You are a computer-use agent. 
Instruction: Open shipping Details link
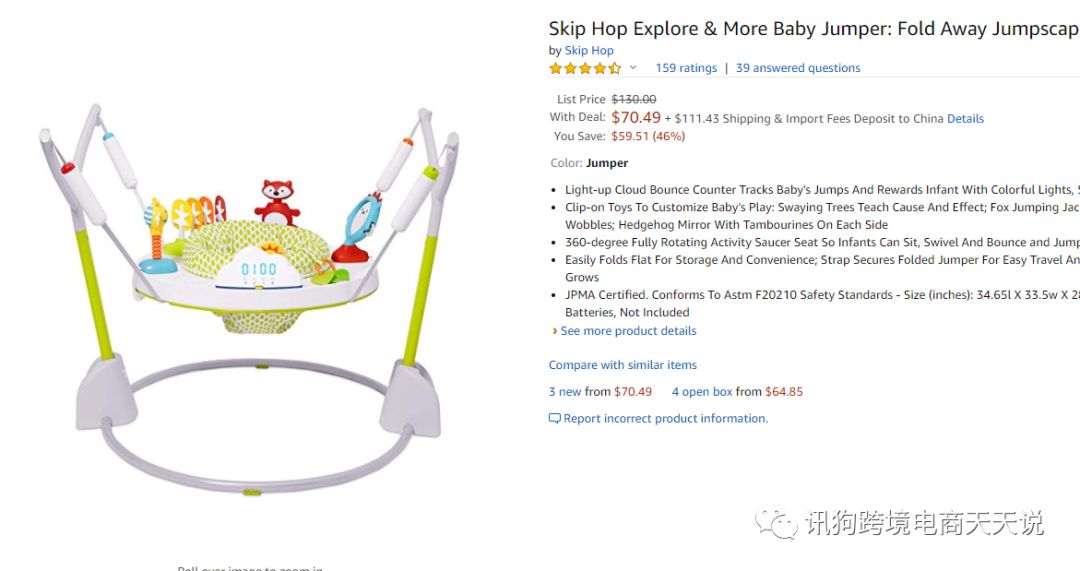click(x=965, y=118)
